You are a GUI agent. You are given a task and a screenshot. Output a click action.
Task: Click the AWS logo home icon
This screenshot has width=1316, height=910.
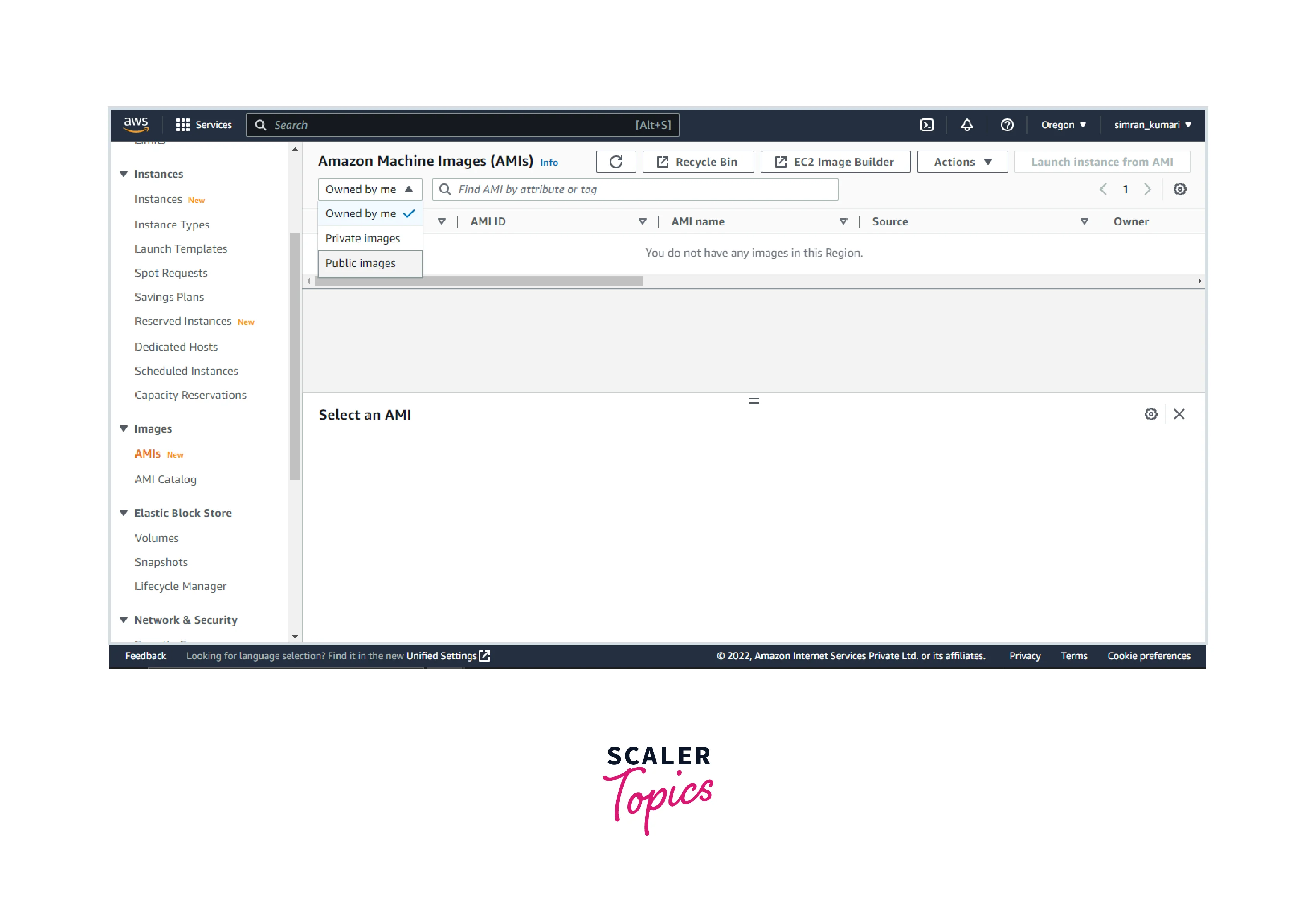136,124
